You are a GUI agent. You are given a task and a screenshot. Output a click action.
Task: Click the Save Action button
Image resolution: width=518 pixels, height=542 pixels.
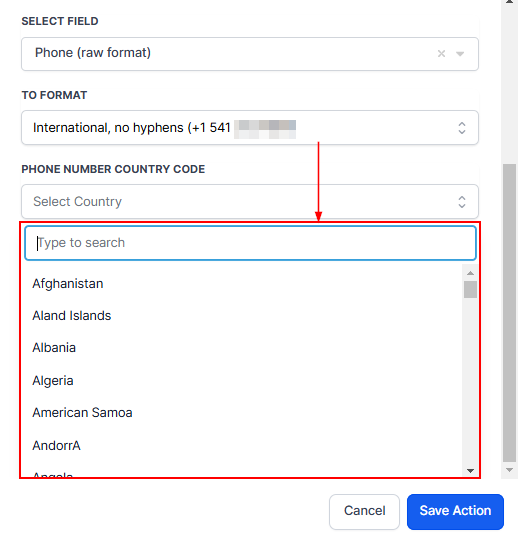pos(455,512)
